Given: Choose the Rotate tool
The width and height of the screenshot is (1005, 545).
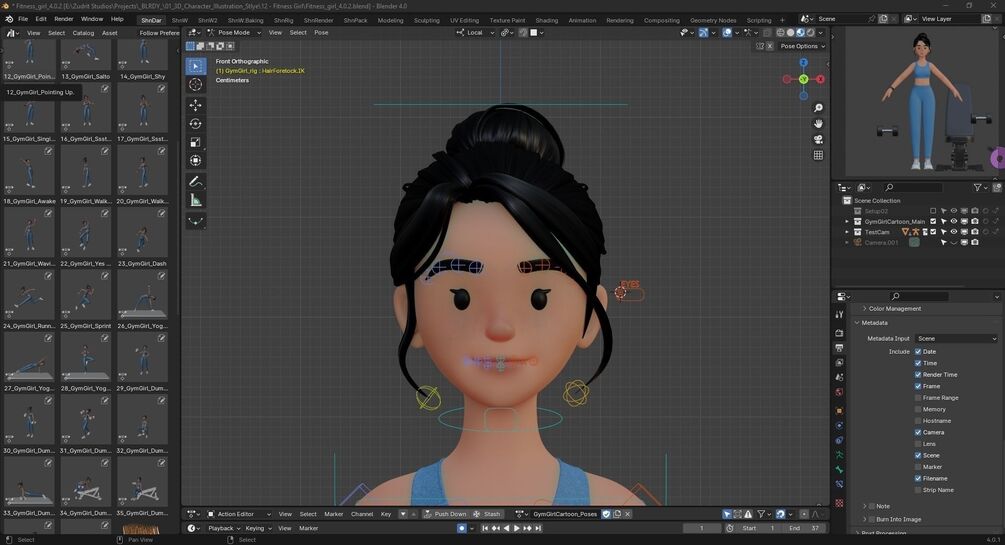Looking at the screenshot, I should point(195,124).
